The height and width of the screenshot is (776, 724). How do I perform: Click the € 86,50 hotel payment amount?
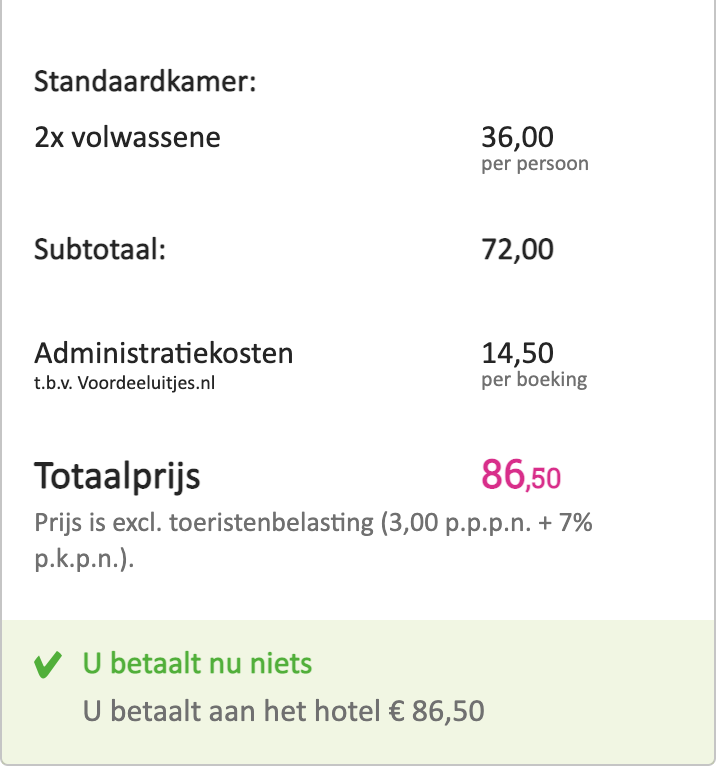(436, 712)
